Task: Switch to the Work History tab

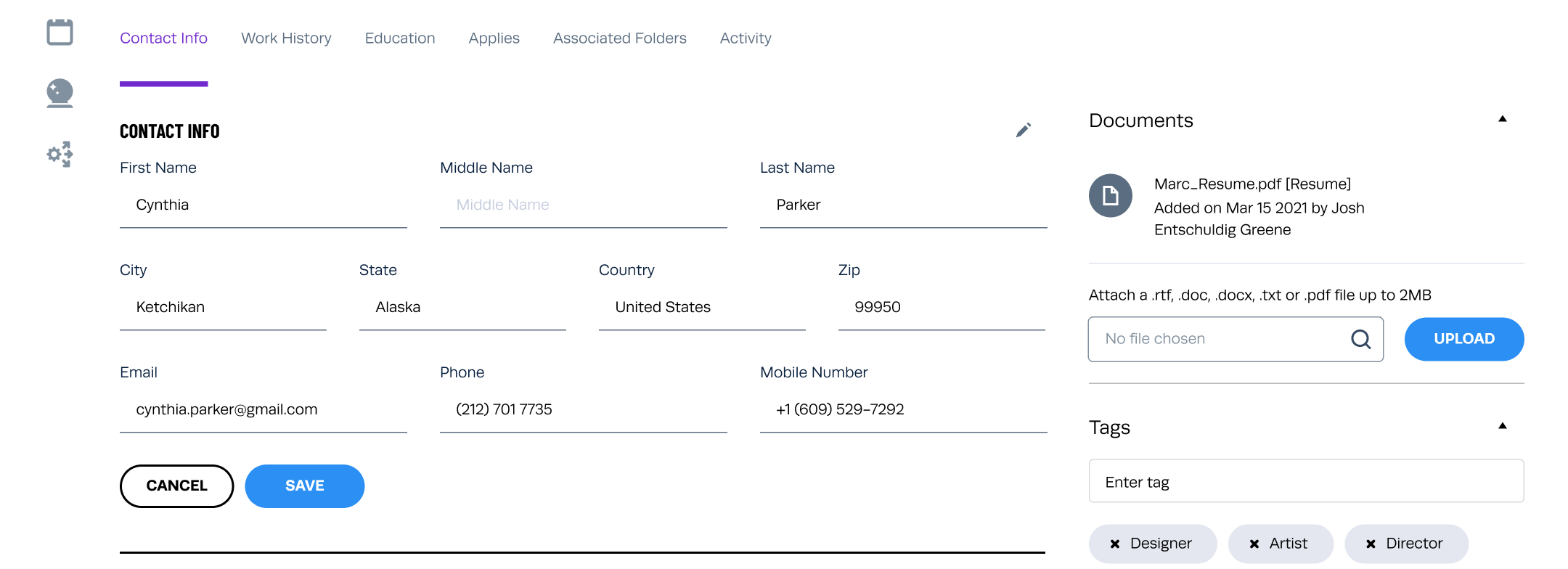Action: 286,38
